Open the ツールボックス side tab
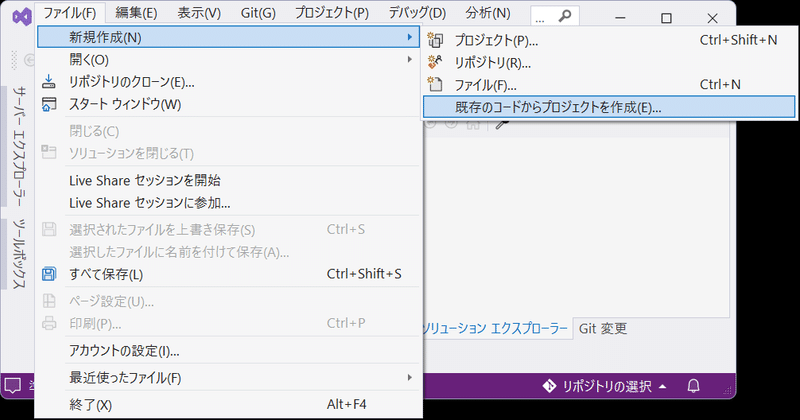The width and height of the screenshot is (800, 420). pyautogui.click(x=19, y=254)
